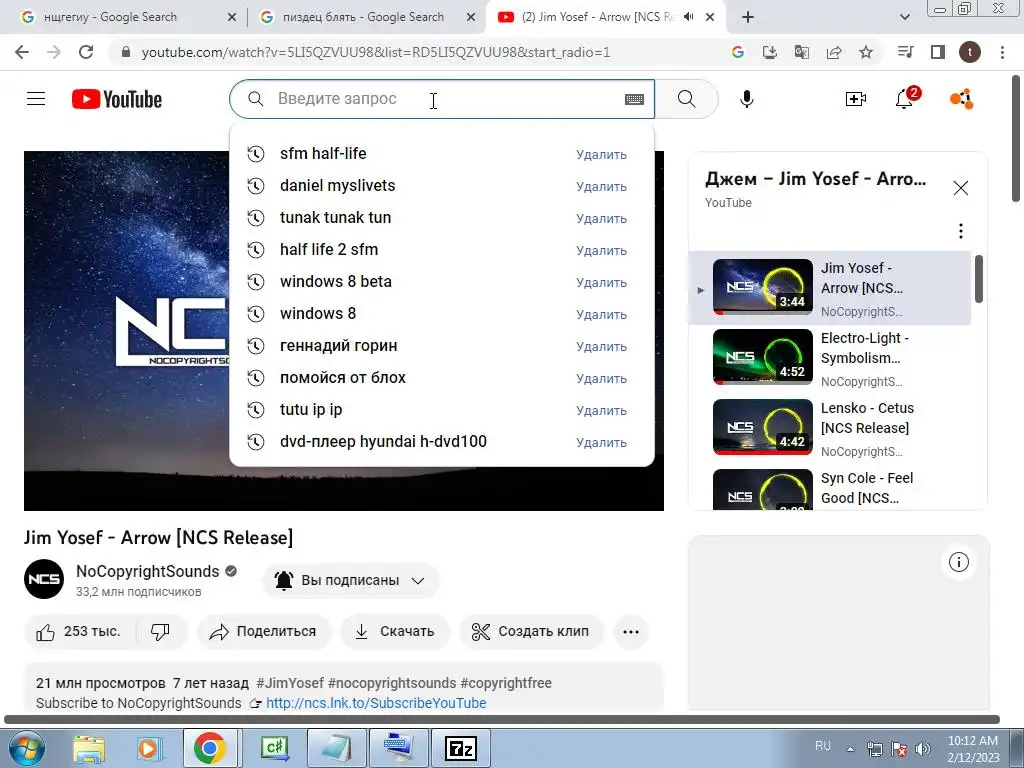Image resolution: width=1024 pixels, height=768 pixels.
Task: Click the horizontal page scrollbar
Action: (502, 720)
